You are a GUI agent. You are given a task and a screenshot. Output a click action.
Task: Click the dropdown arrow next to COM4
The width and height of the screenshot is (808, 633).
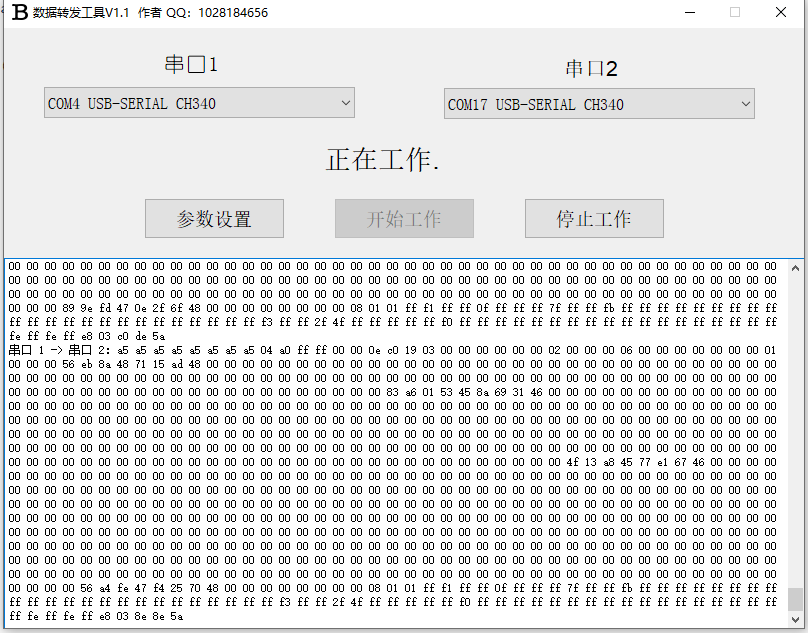tap(345, 103)
